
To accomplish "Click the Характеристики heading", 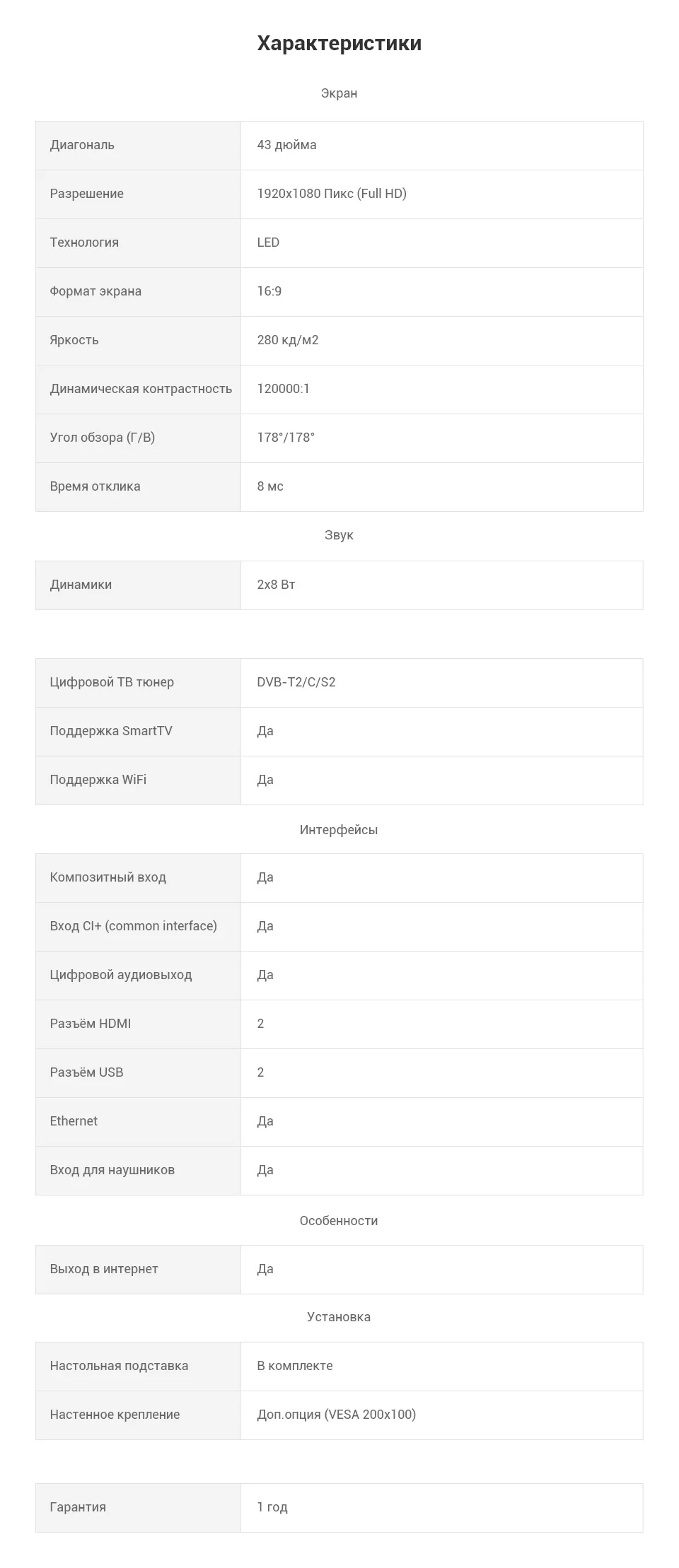I will tap(339, 43).
